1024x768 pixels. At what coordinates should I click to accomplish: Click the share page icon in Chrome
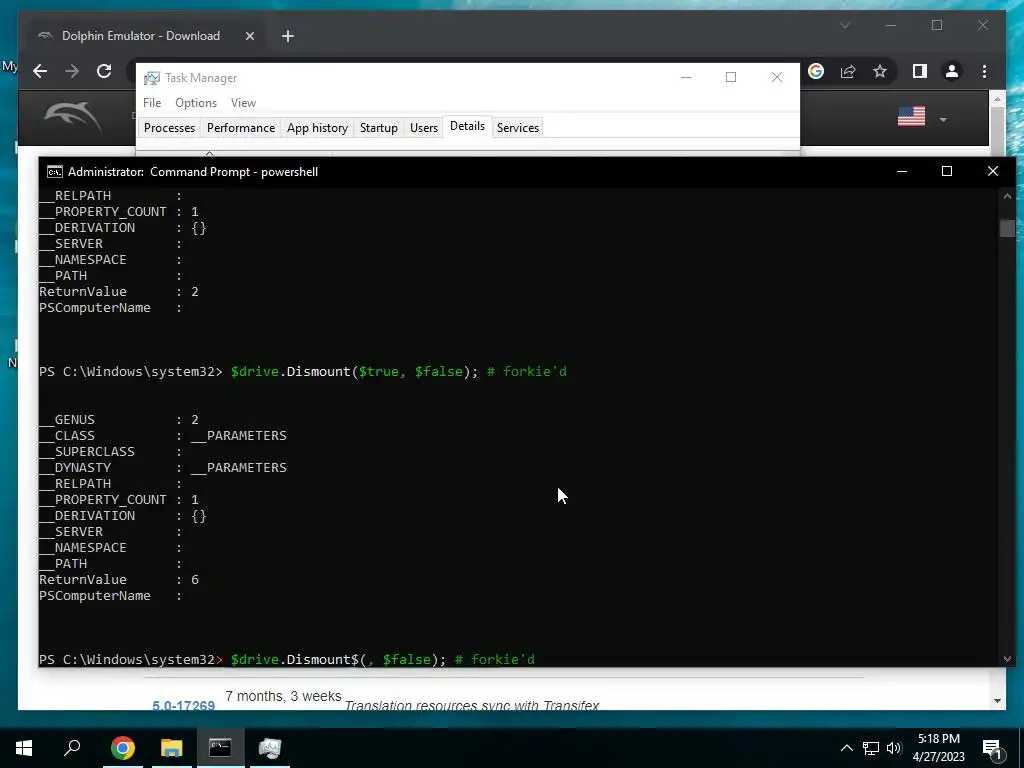coord(848,71)
